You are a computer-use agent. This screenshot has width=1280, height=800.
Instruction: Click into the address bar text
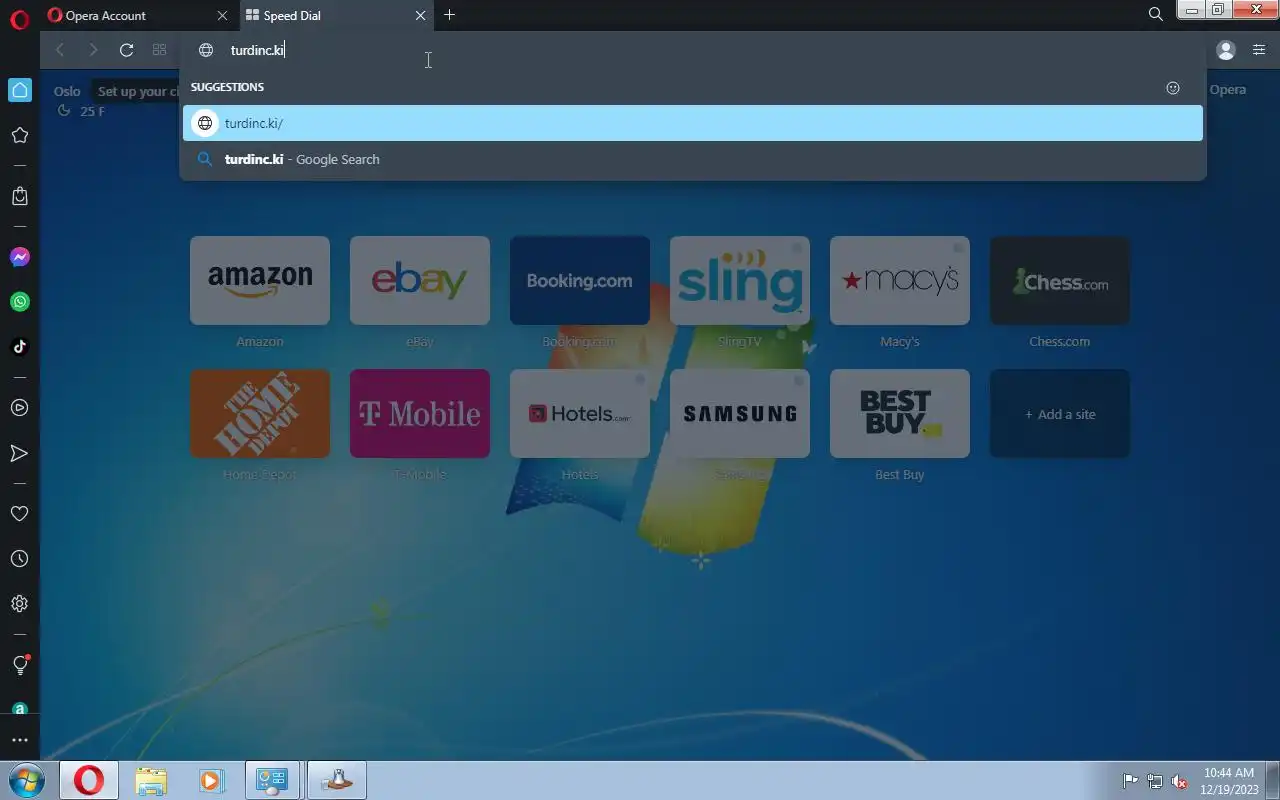[x=258, y=50]
